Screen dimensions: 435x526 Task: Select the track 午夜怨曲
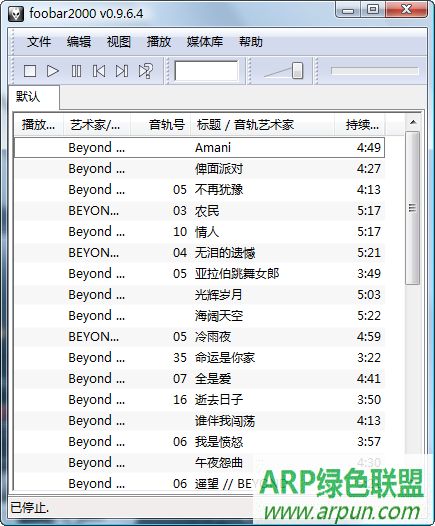(199, 463)
